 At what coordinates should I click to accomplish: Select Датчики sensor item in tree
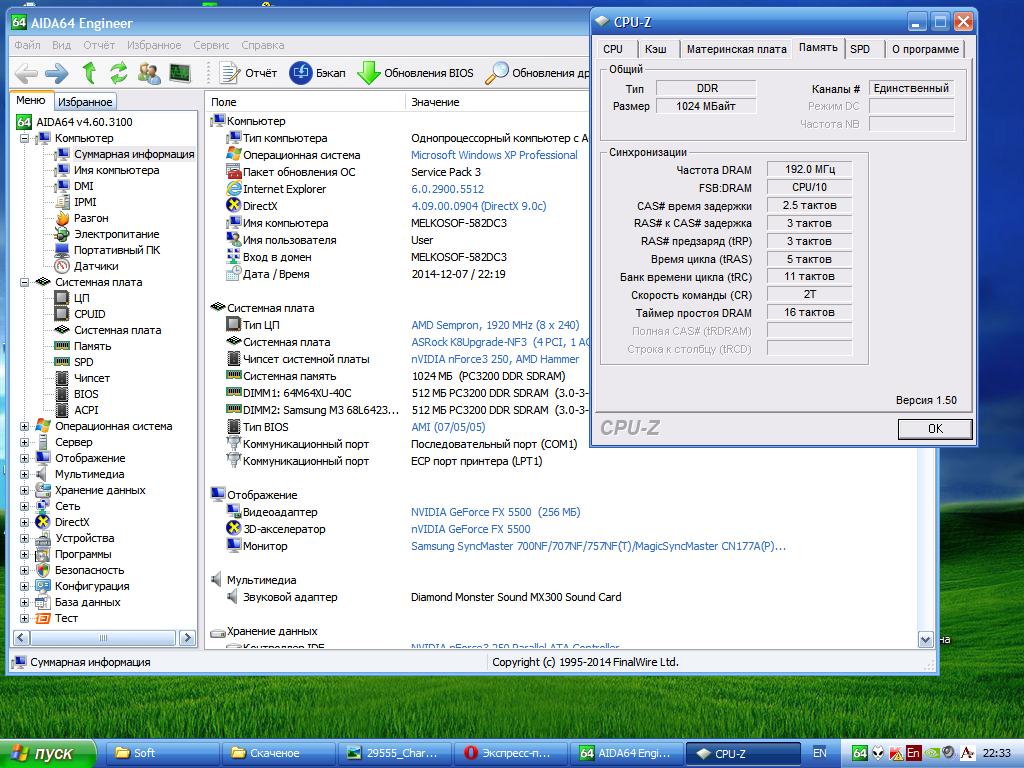click(x=96, y=266)
